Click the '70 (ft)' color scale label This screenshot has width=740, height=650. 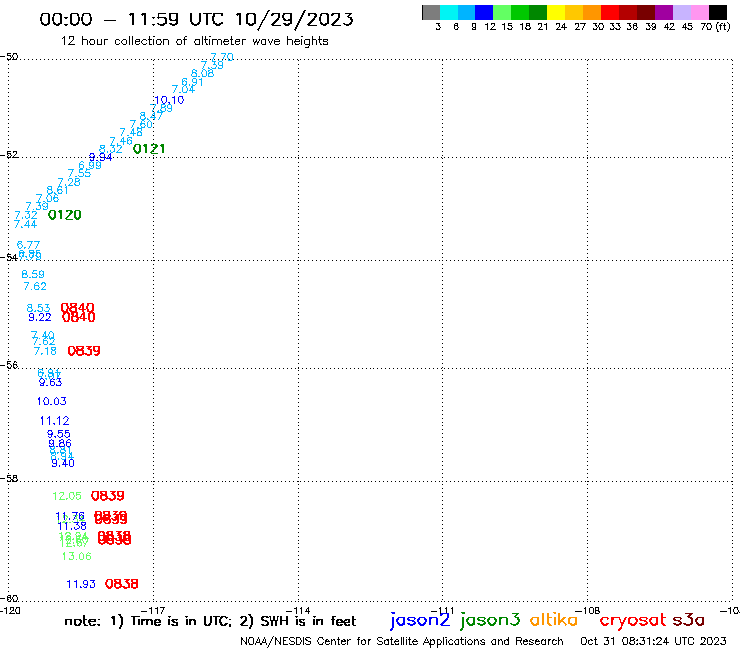click(715, 26)
